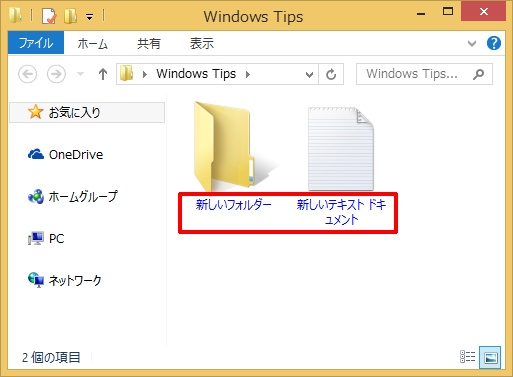Select the 新しいテキスト ドキュメント file thumbnail
This screenshot has height=377, width=513.
click(341, 148)
